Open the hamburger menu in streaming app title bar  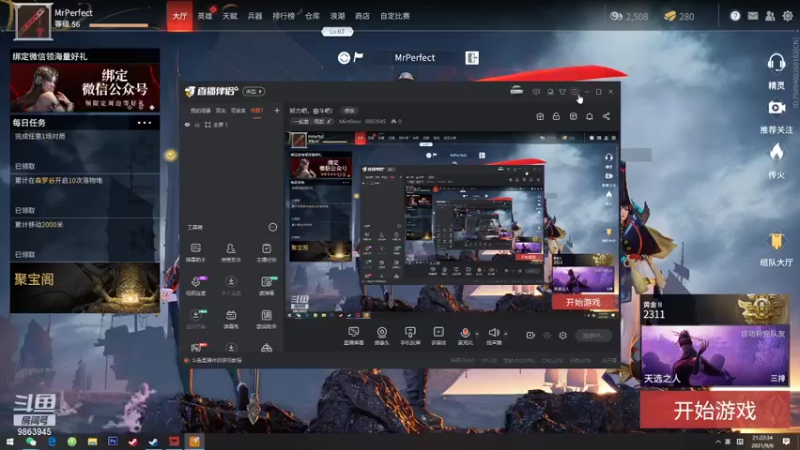[x=574, y=92]
